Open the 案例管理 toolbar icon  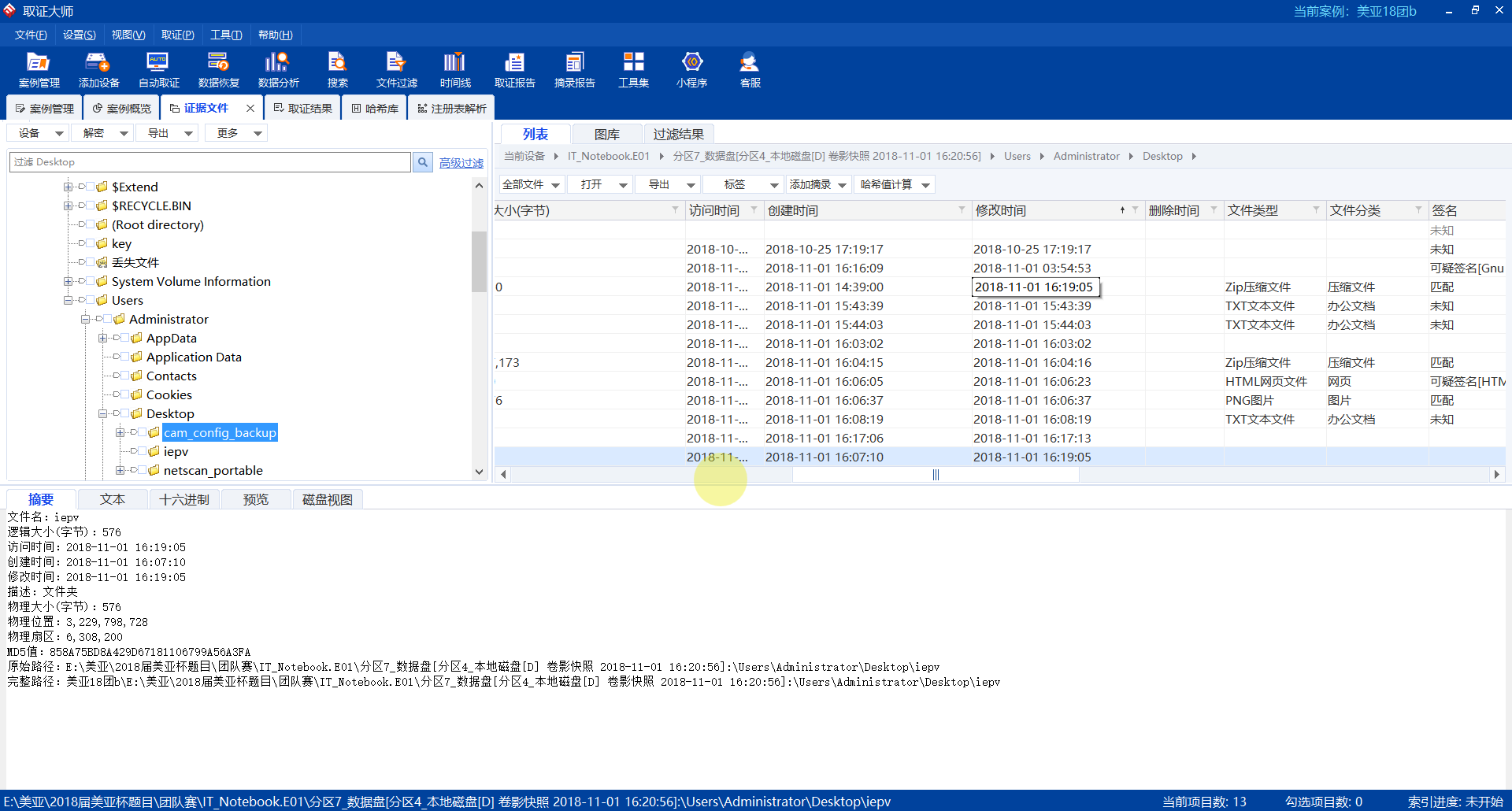tap(39, 70)
